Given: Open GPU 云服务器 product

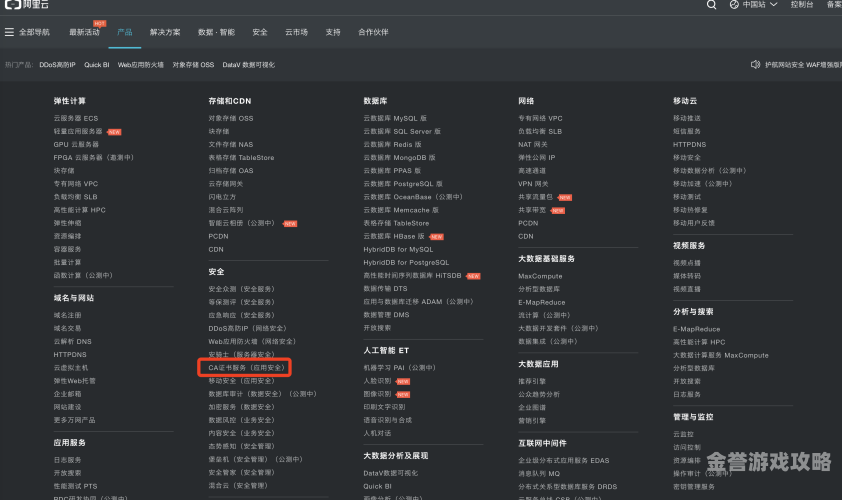Looking at the screenshot, I should tap(76, 144).
